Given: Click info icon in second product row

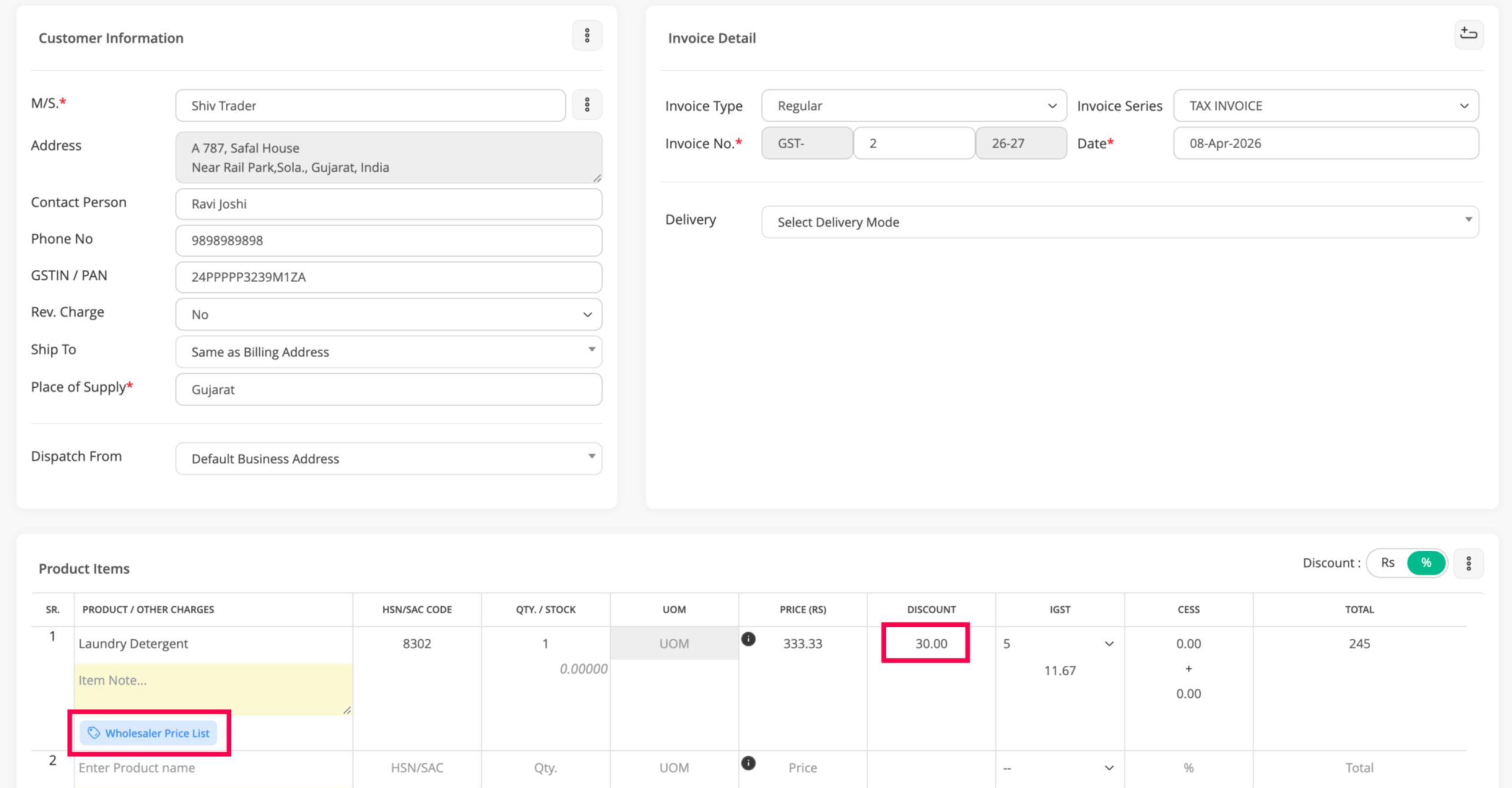Looking at the screenshot, I should click(748, 763).
